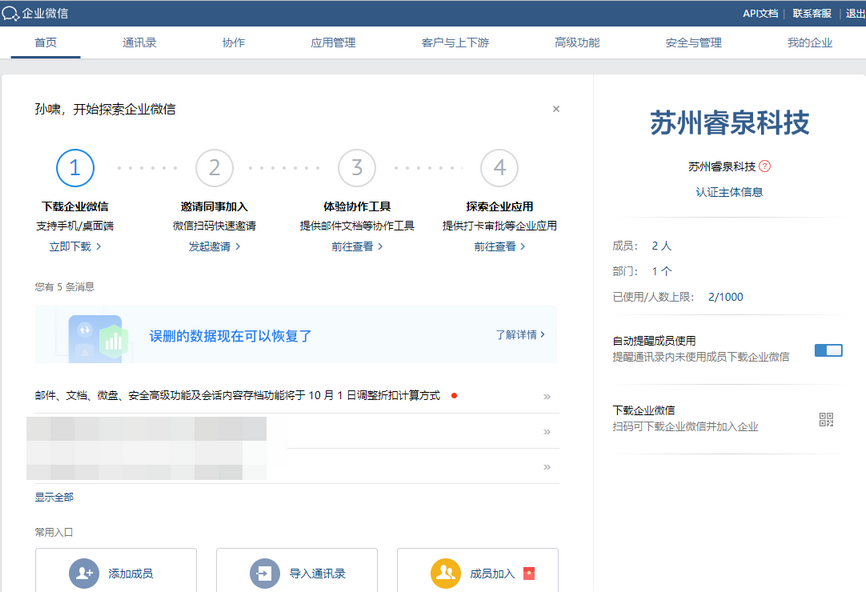
Task: Open the QR code for 下载企业微信
Action: (x=826, y=419)
